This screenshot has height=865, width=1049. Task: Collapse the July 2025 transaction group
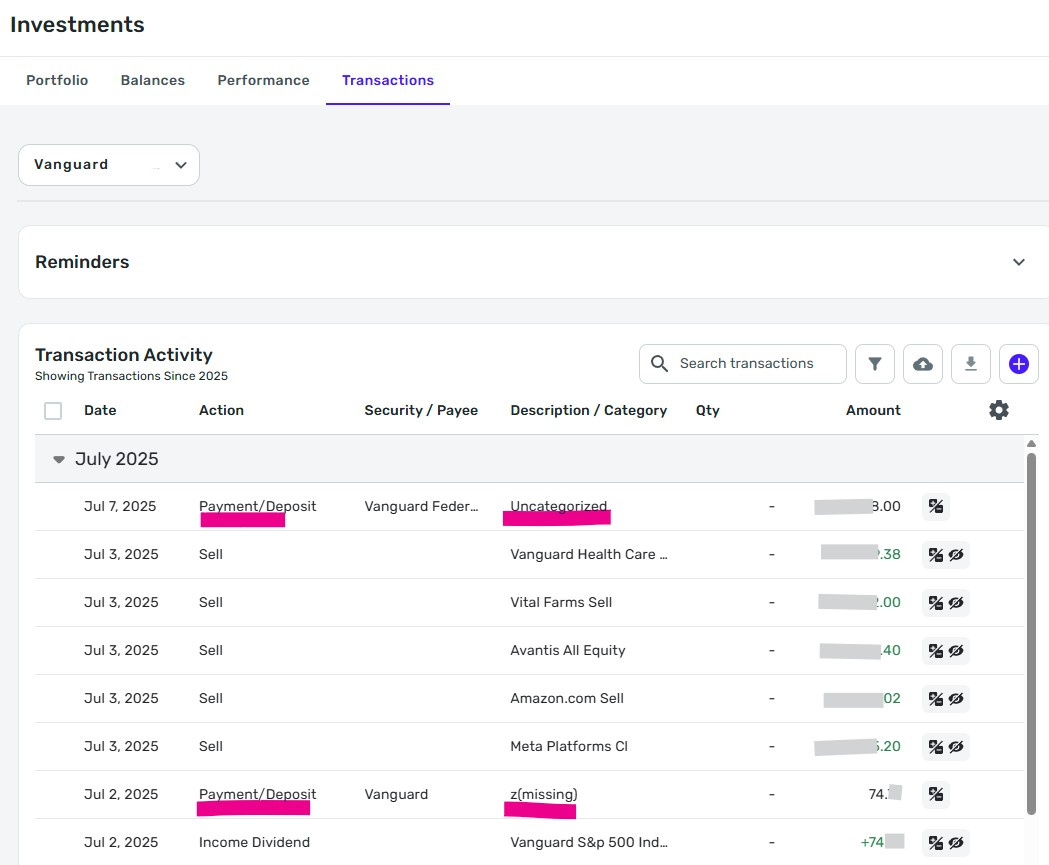[59, 460]
